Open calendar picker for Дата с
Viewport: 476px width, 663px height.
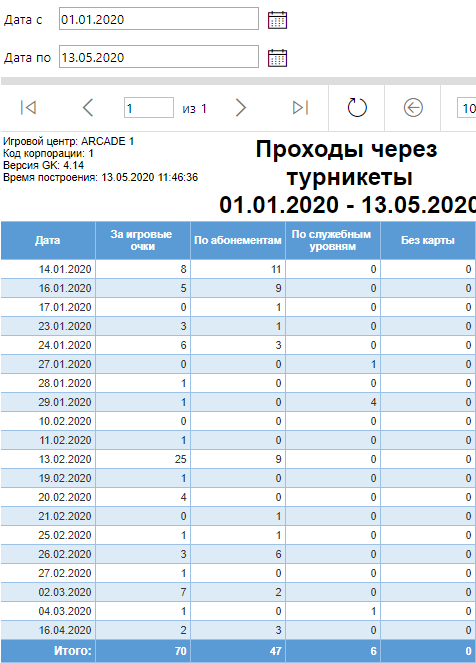point(277,20)
